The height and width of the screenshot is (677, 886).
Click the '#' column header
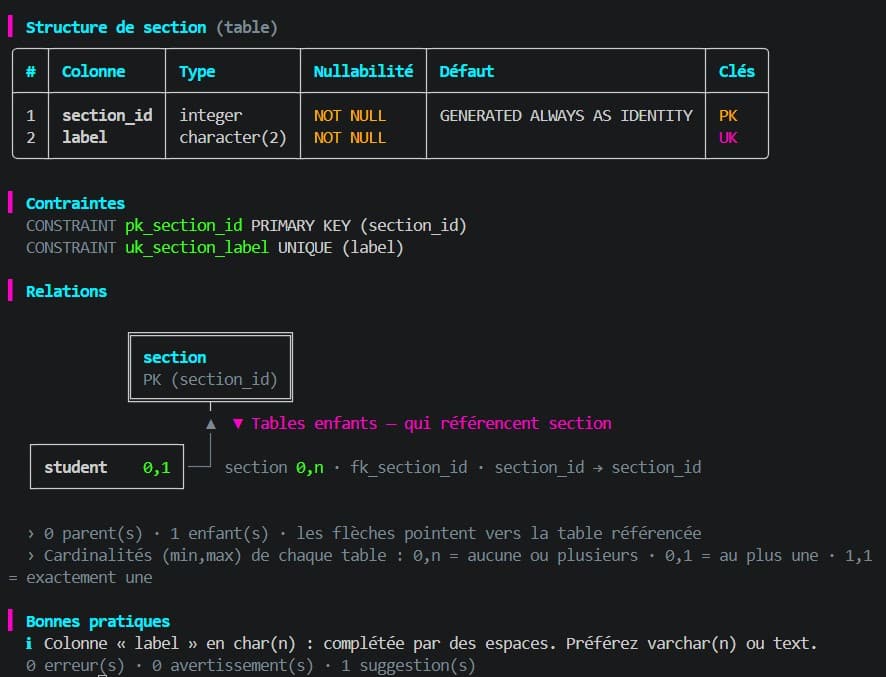(31, 71)
